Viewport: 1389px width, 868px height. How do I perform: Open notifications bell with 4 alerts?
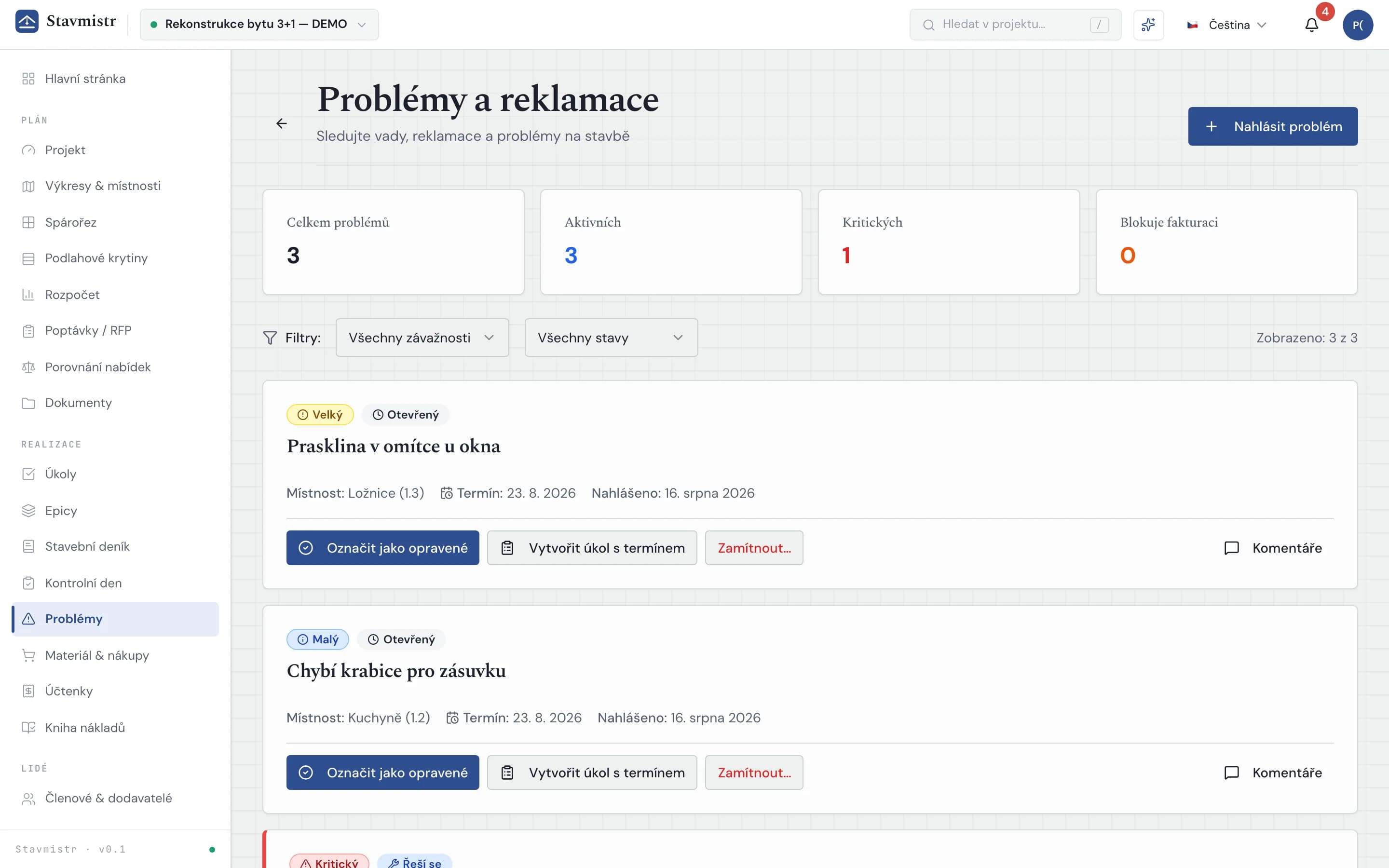[x=1311, y=25]
